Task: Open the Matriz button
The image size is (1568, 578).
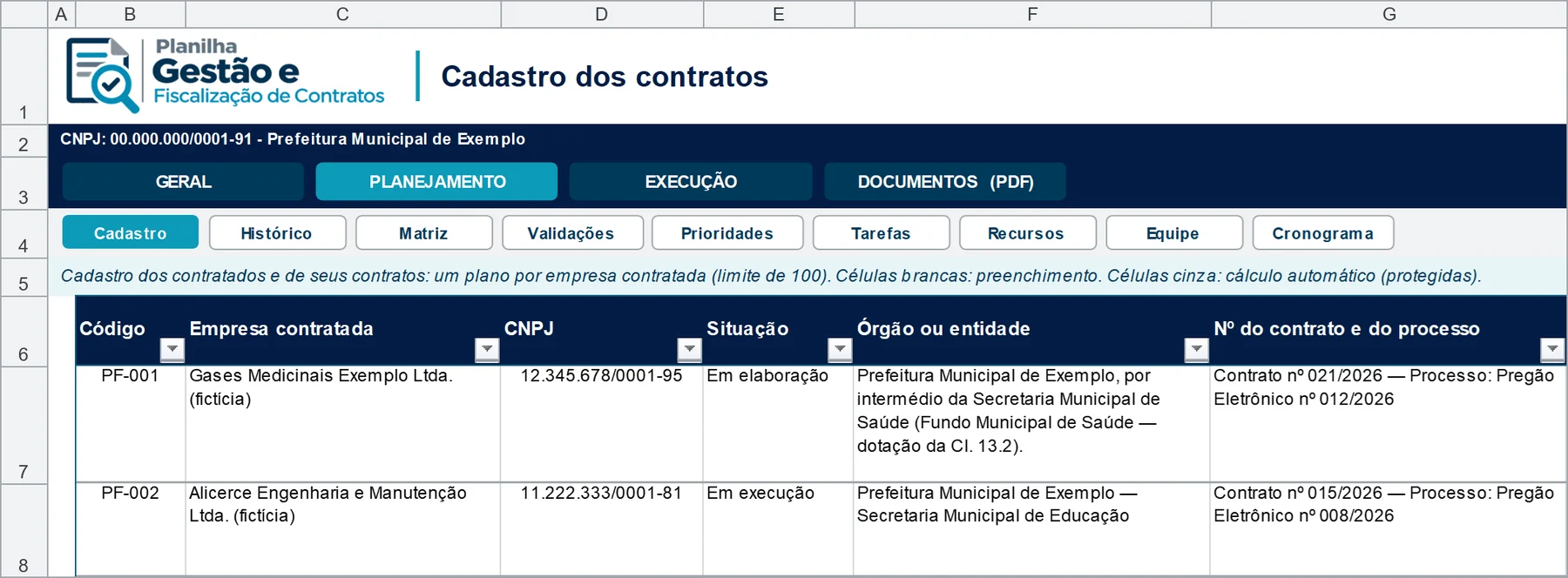Action: (x=424, y=233)
